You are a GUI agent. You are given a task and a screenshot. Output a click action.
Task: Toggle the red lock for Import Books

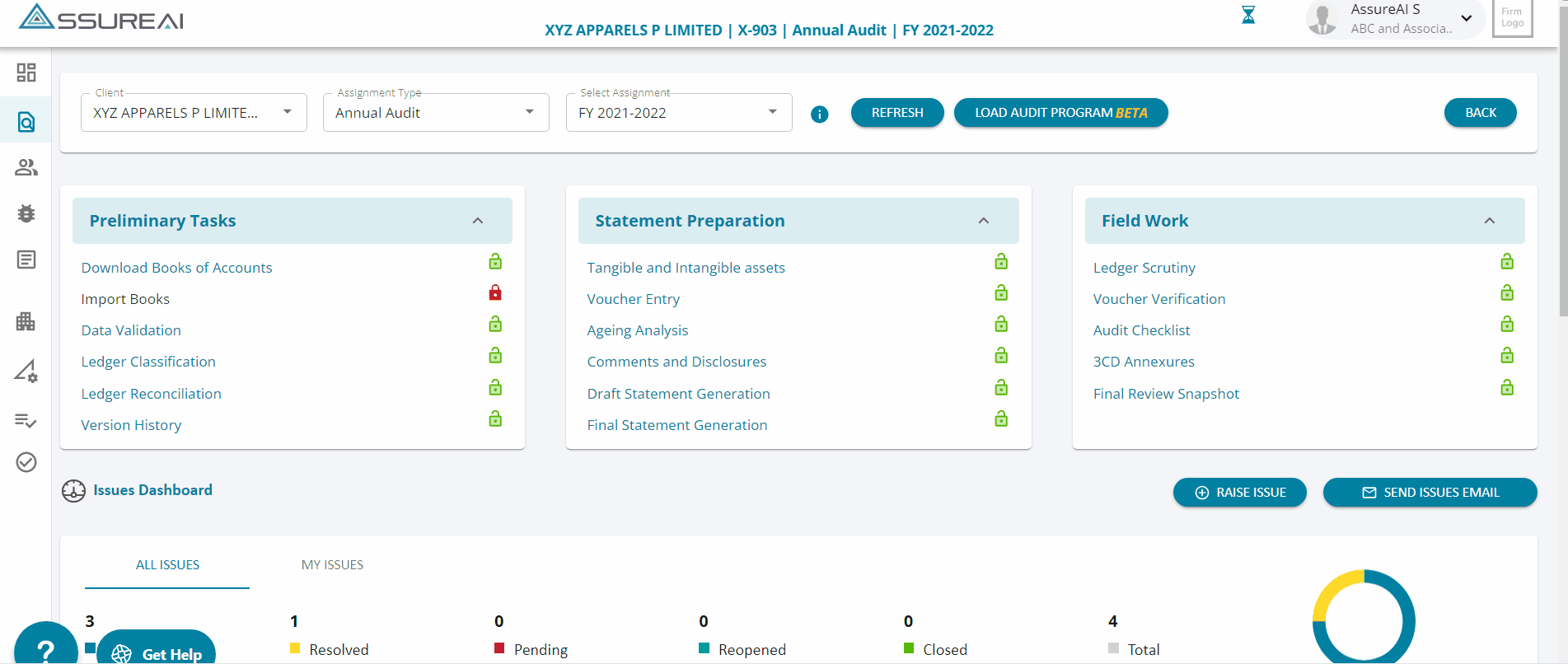(495, 292)
